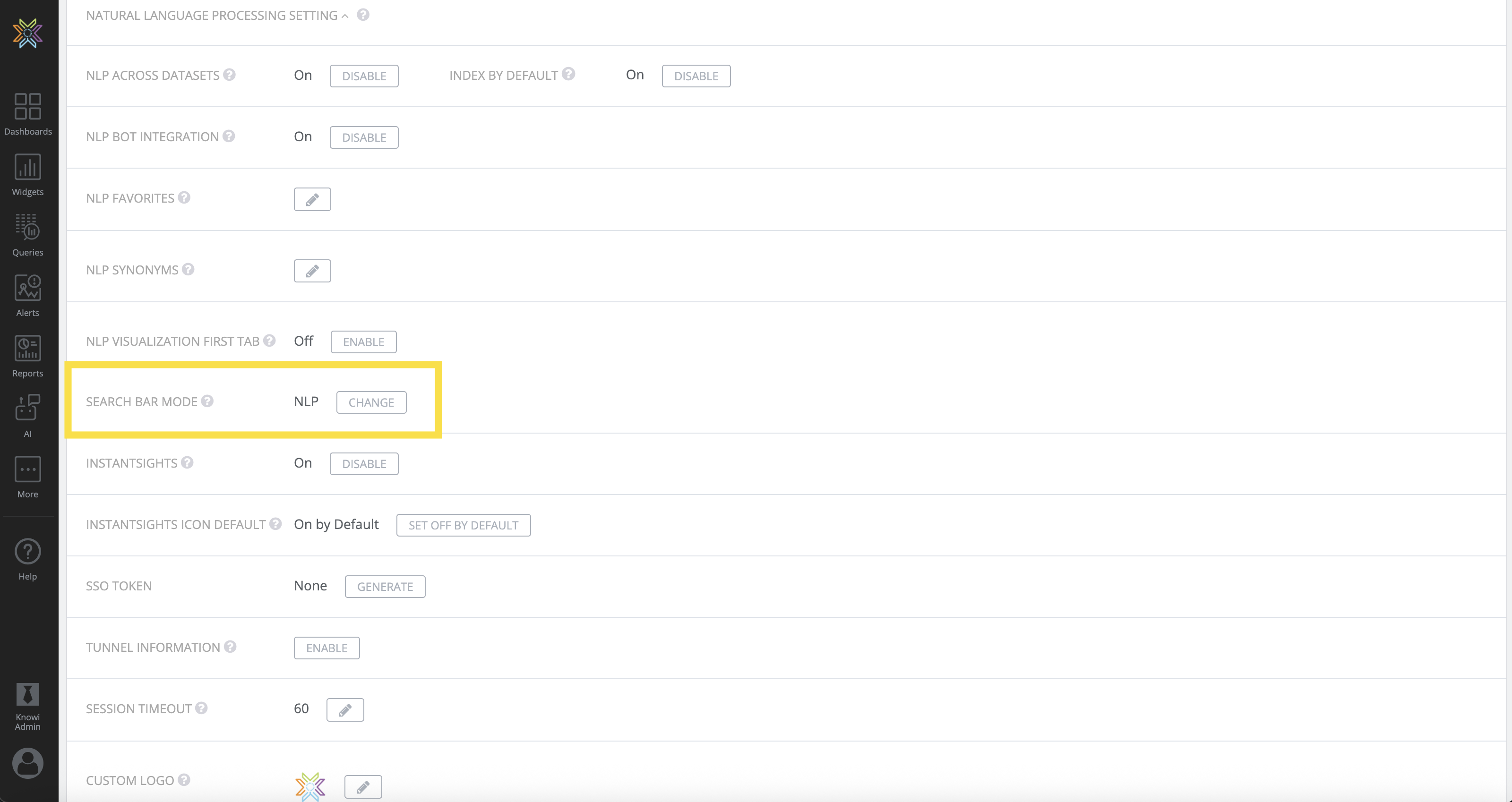Generate an SSO Token
The image size is (1512, 802).
pos(385,586)
